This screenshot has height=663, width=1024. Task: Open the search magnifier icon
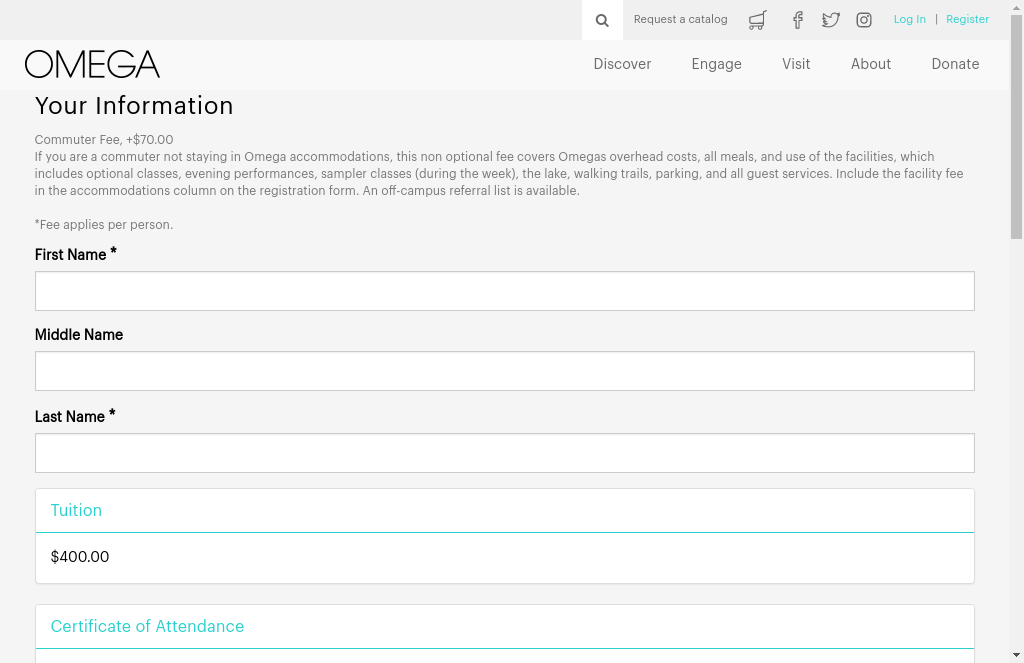602,20
